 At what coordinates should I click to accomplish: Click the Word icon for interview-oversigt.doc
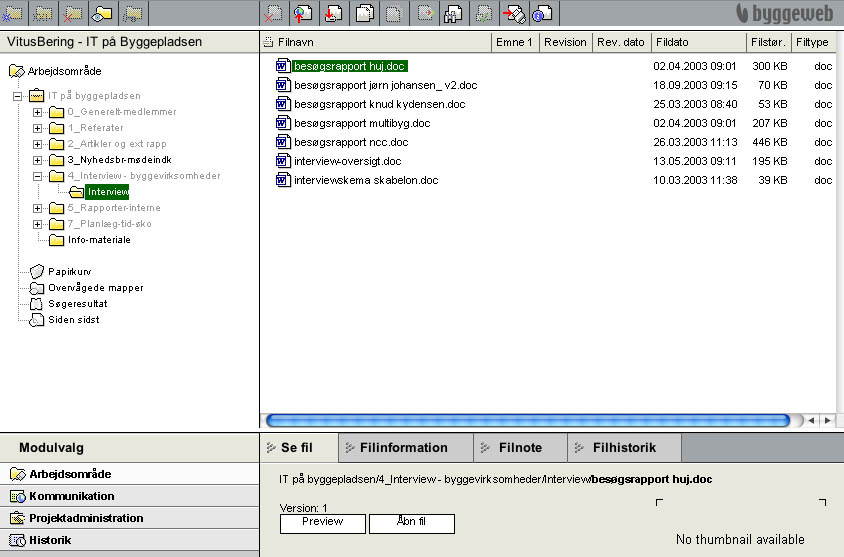pos(282,161)
